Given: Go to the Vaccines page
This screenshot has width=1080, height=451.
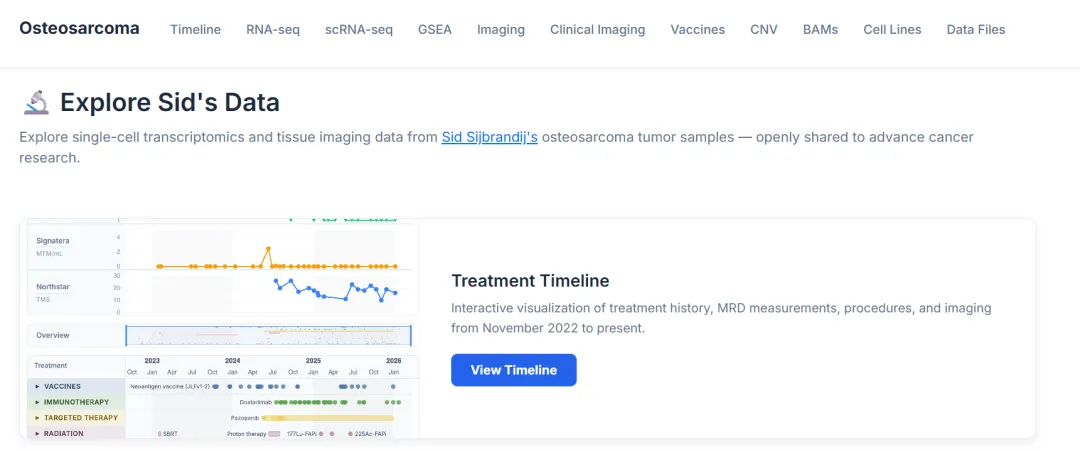Looking at the screenshot, I should click(x=698, y=29).
